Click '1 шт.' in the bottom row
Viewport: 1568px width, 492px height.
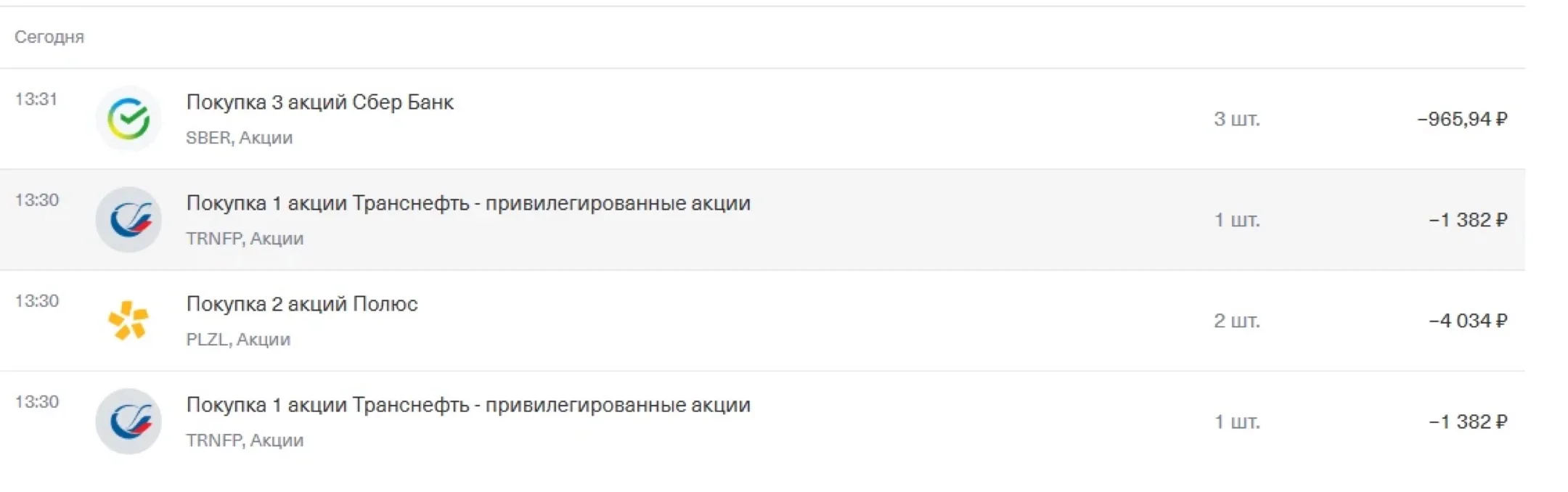(1237, 422)
